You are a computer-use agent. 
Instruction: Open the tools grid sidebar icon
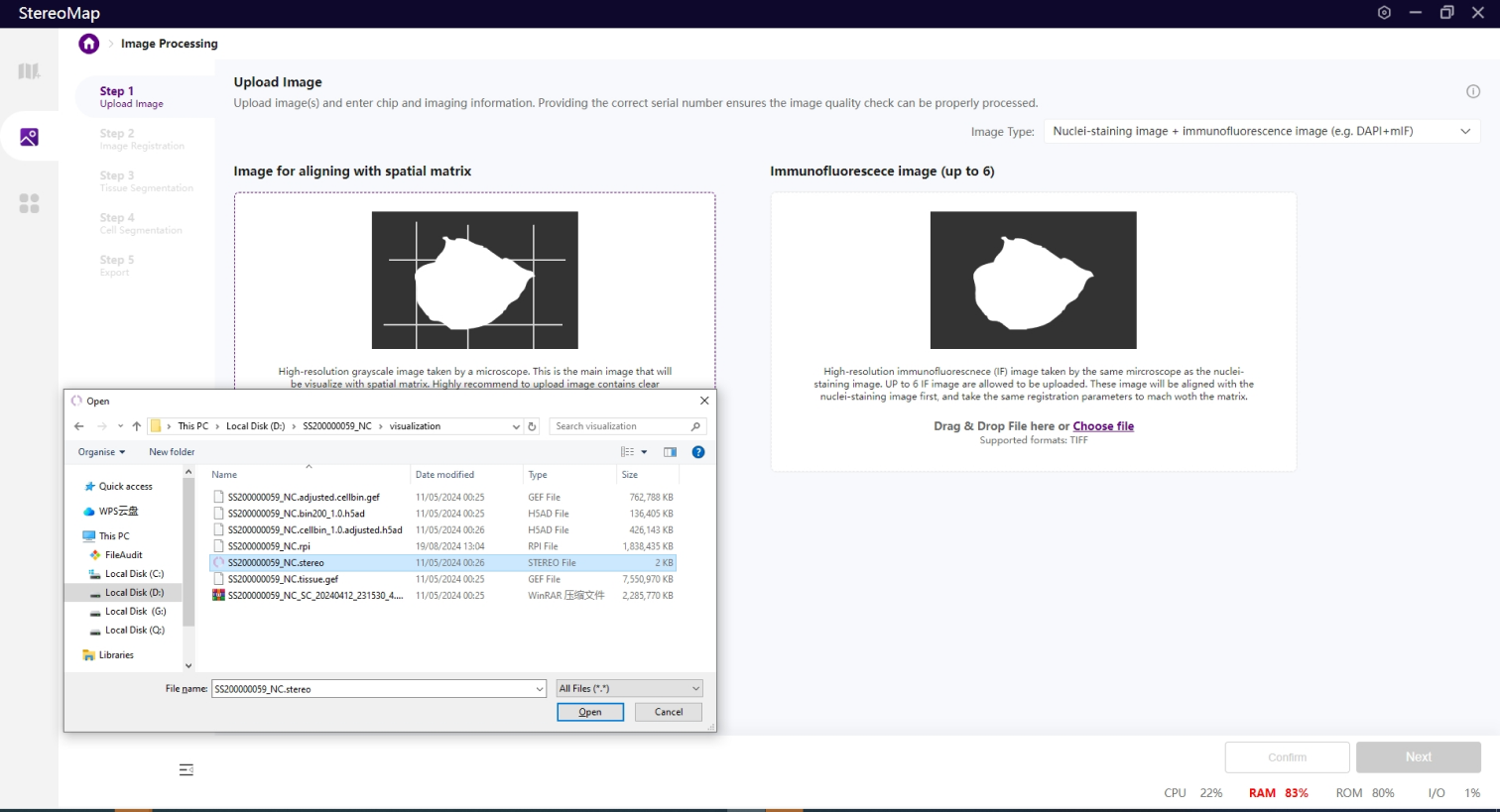coord(29,203)
